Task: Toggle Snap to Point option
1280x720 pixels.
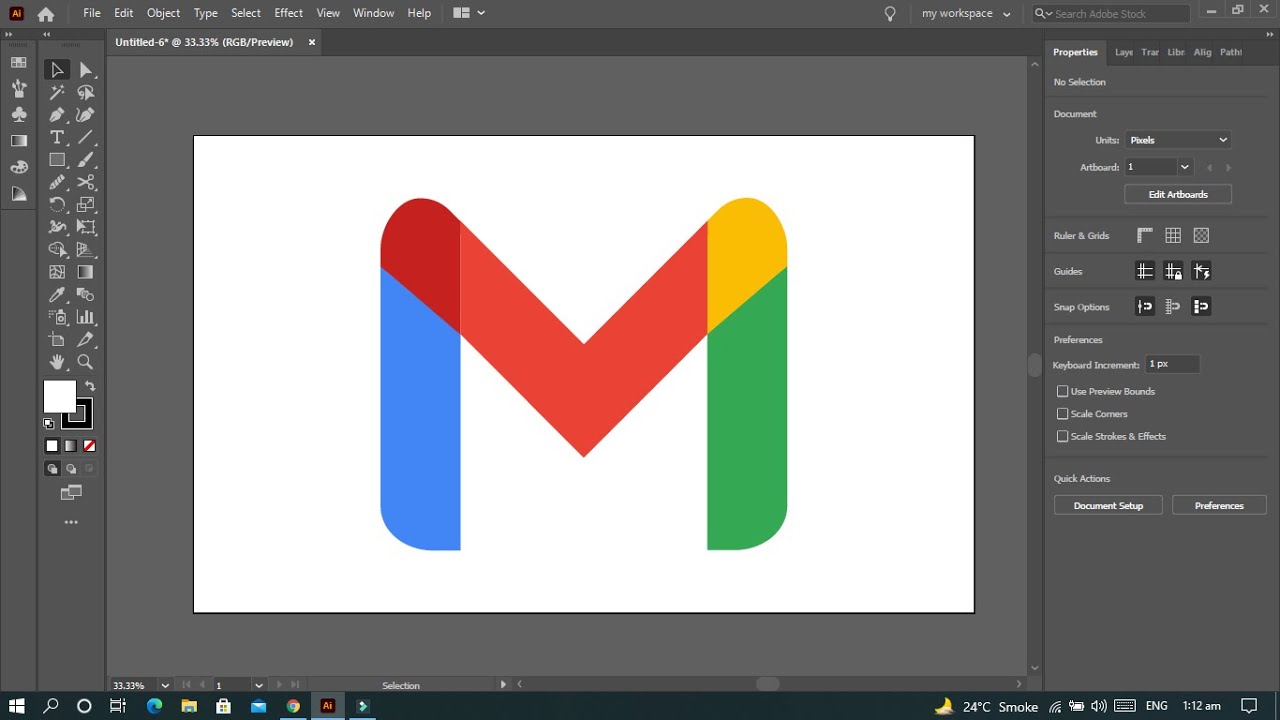Action: [x=1145, y=307]
